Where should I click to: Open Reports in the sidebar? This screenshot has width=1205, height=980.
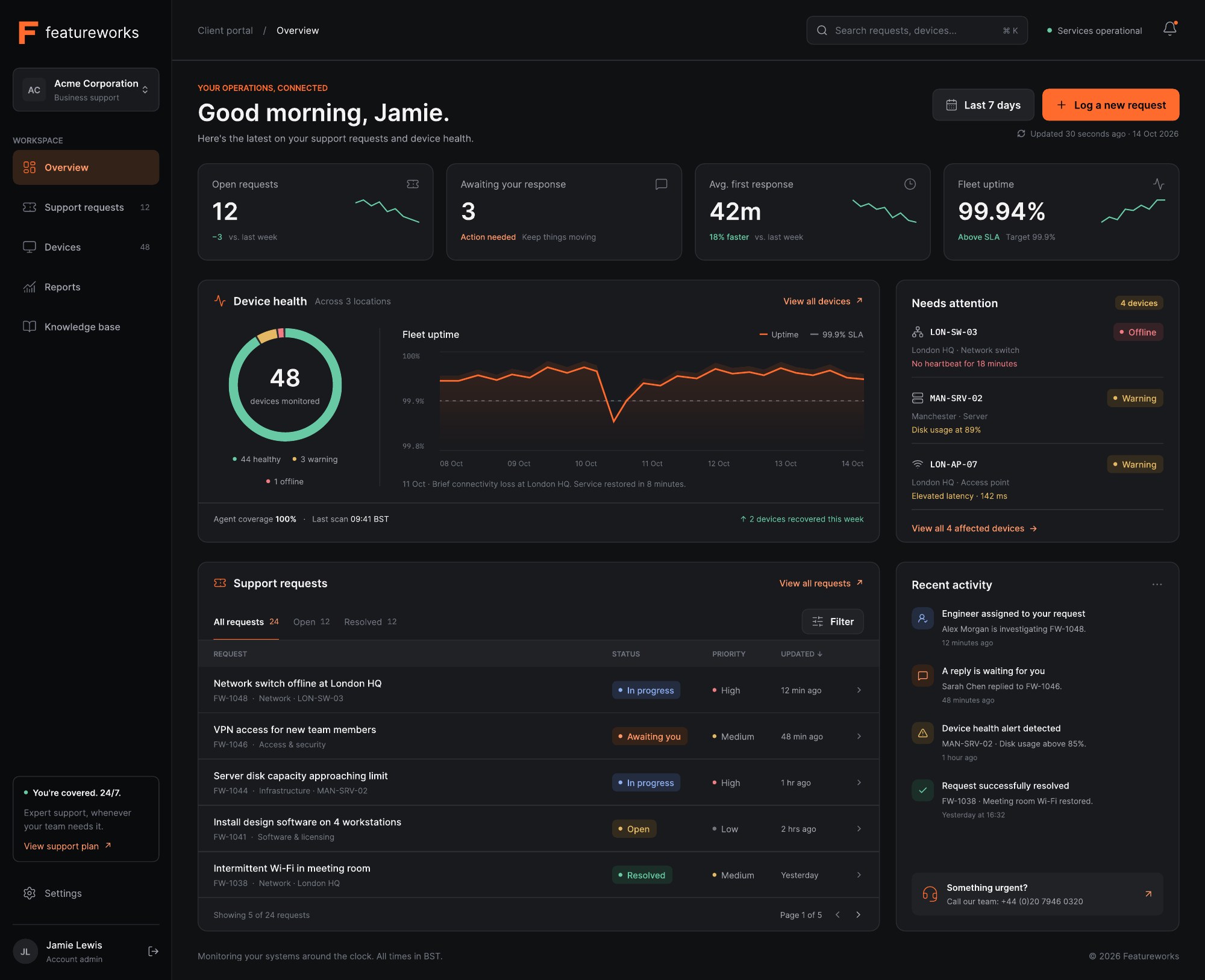(86, 287)
